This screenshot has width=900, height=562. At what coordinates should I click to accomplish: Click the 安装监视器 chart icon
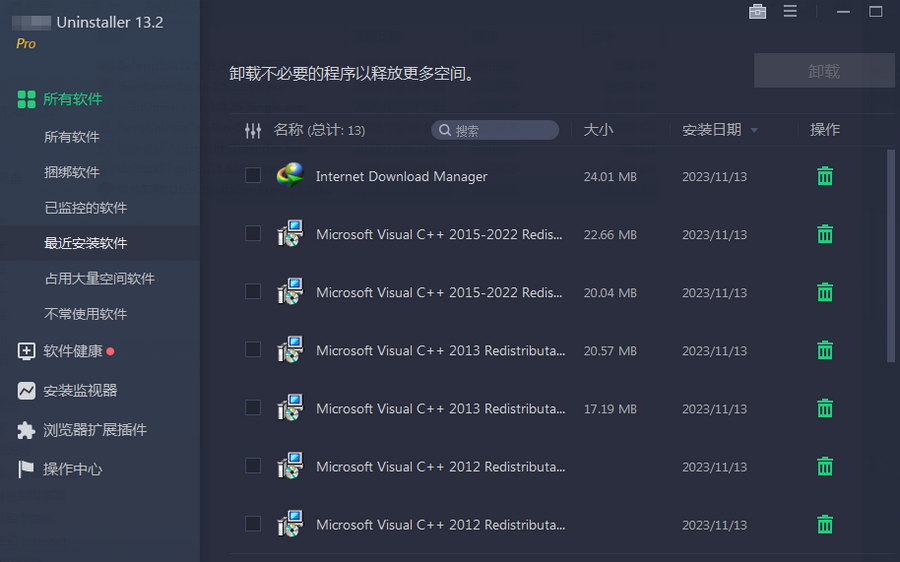[x=26, y=390]
